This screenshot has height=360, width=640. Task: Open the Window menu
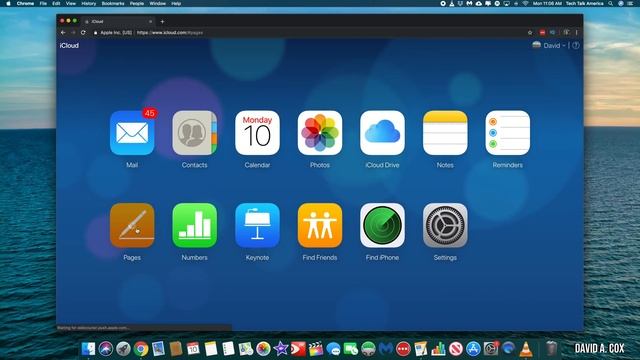tap(158, 3)
